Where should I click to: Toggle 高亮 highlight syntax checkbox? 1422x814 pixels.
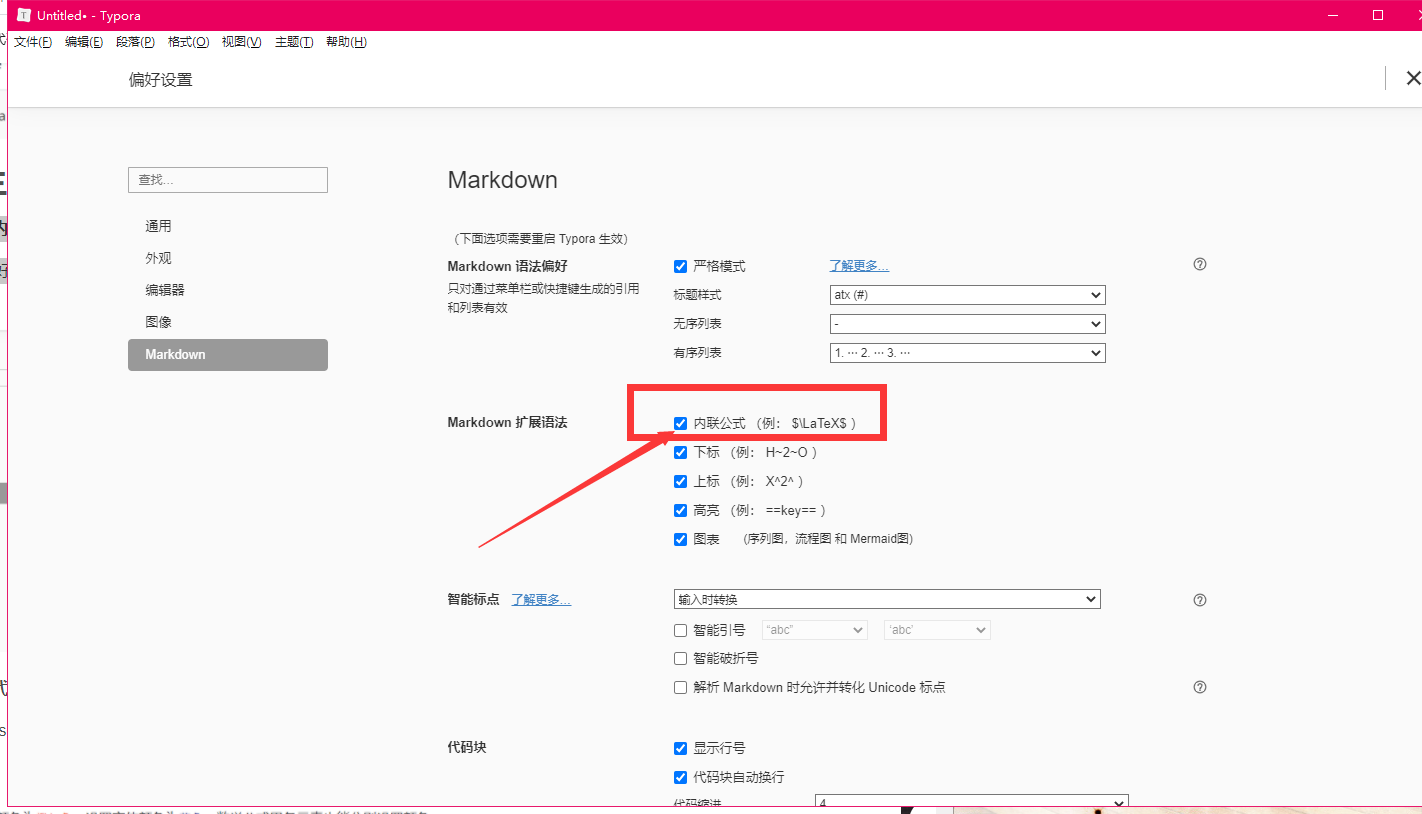(x=681, y=510)
